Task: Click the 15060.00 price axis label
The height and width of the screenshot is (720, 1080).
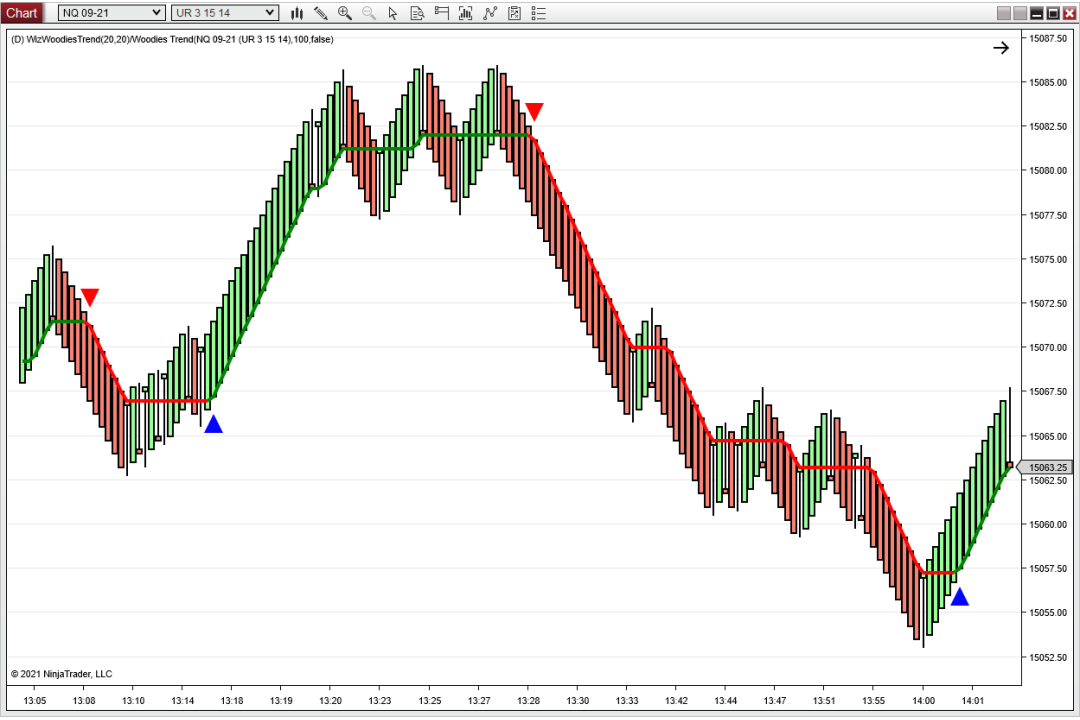Action: [1048, 524]
